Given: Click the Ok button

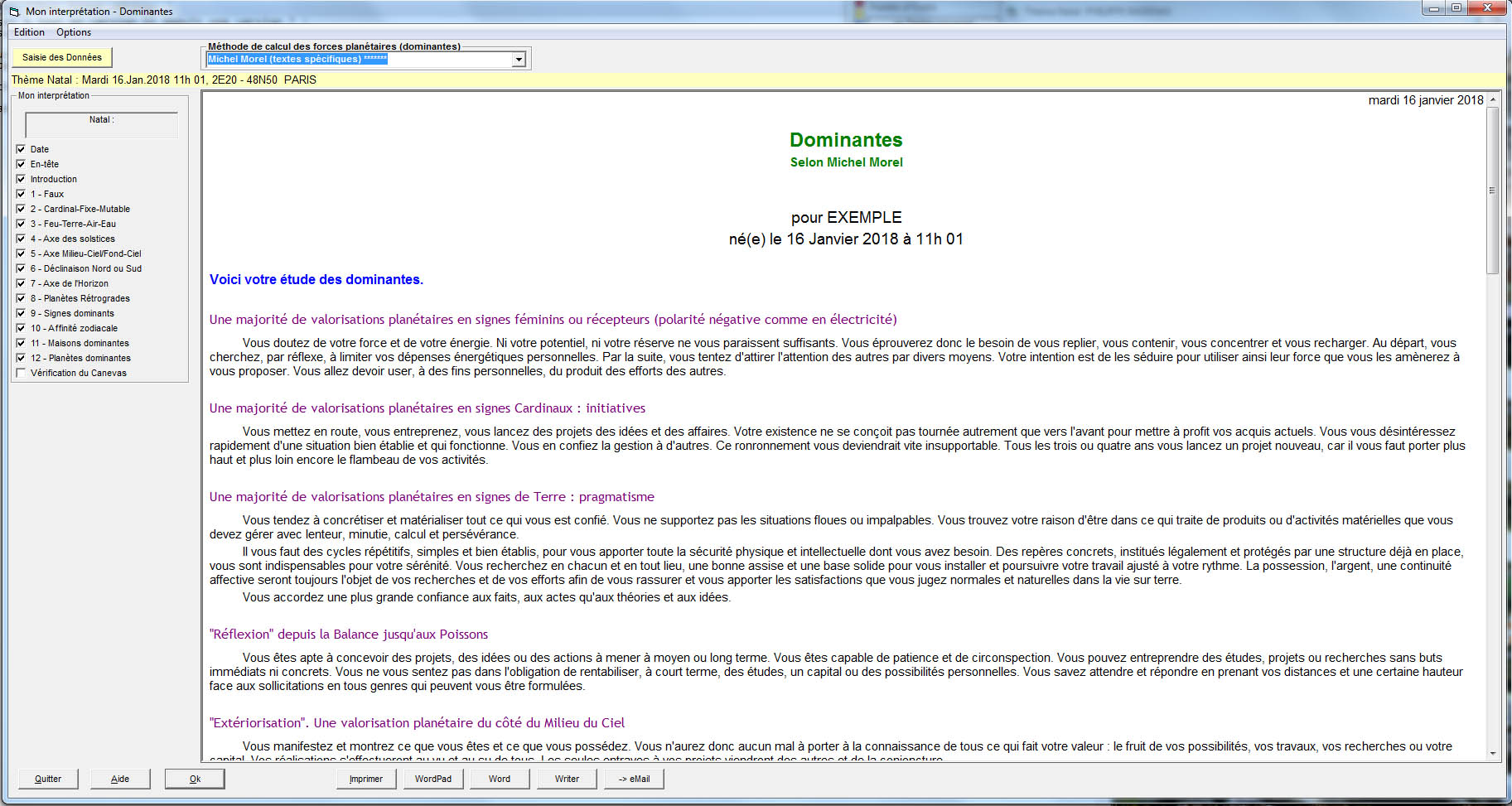Looking at the screenshot, I should (195, 779).
